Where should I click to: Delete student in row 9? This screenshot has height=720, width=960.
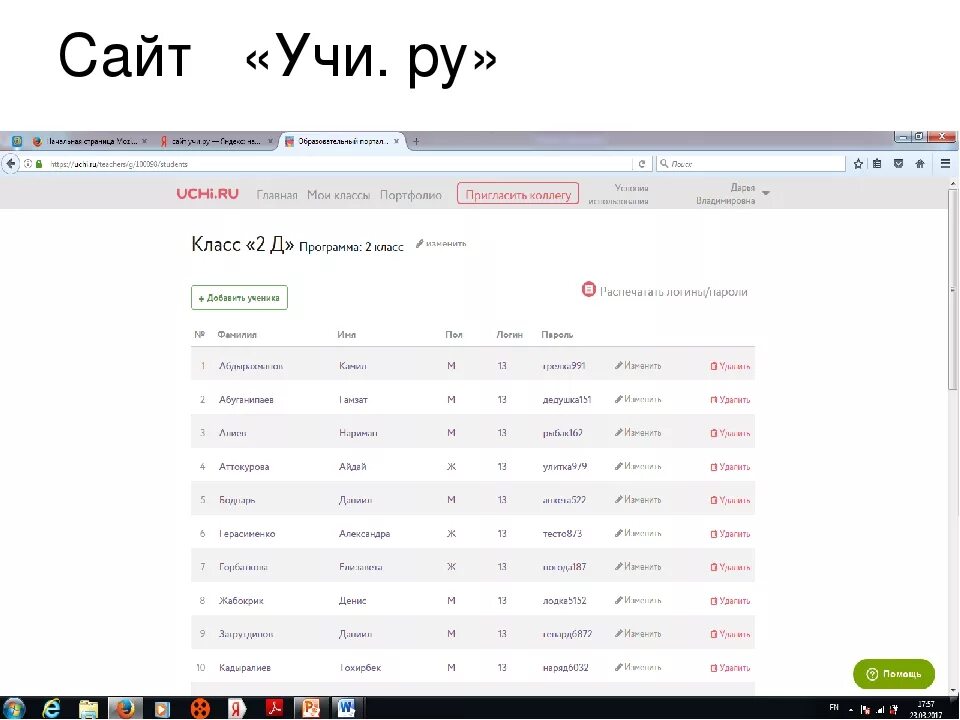point(730,634)
